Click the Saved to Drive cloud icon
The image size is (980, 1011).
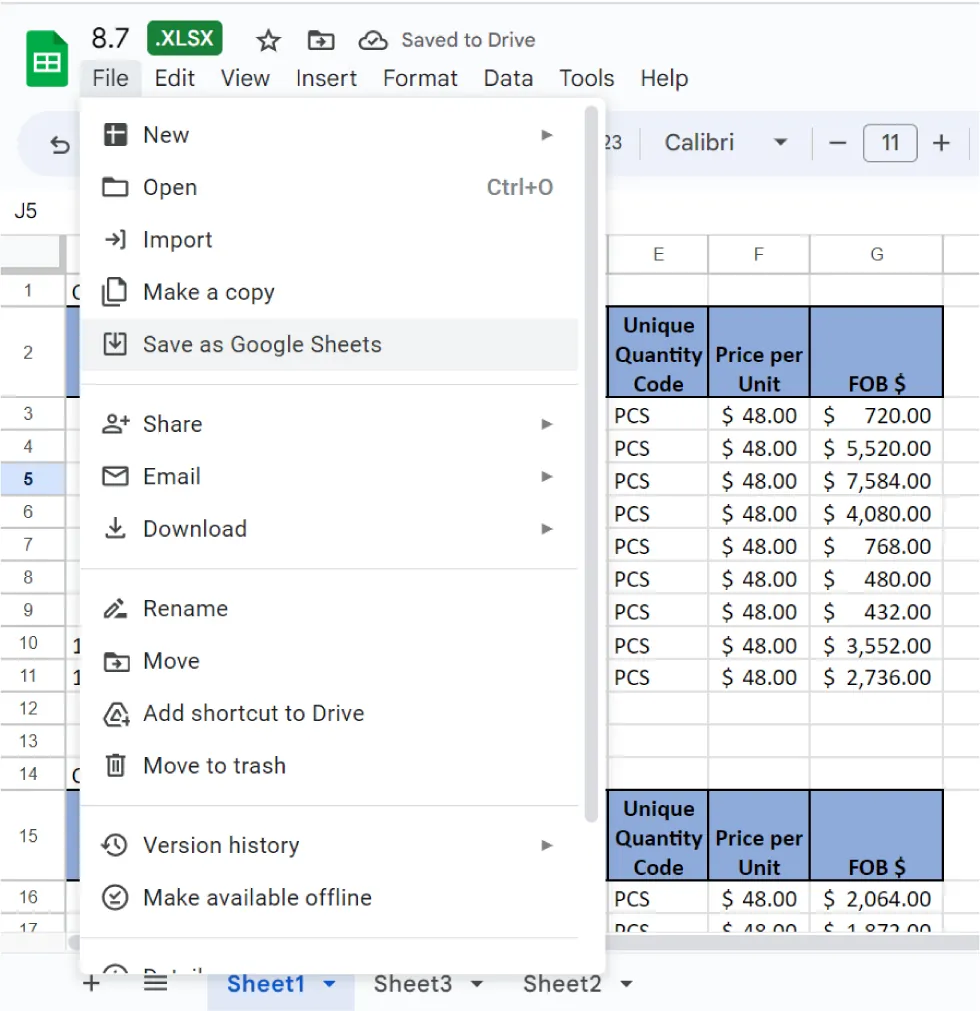(x=373, y=40)
